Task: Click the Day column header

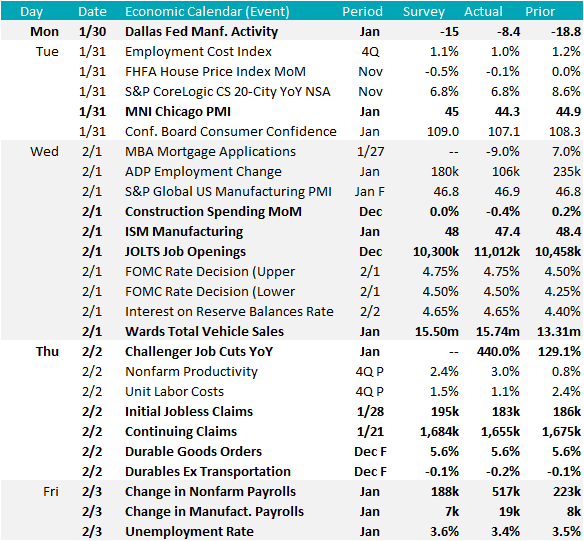Action: (x=32, y=12)
